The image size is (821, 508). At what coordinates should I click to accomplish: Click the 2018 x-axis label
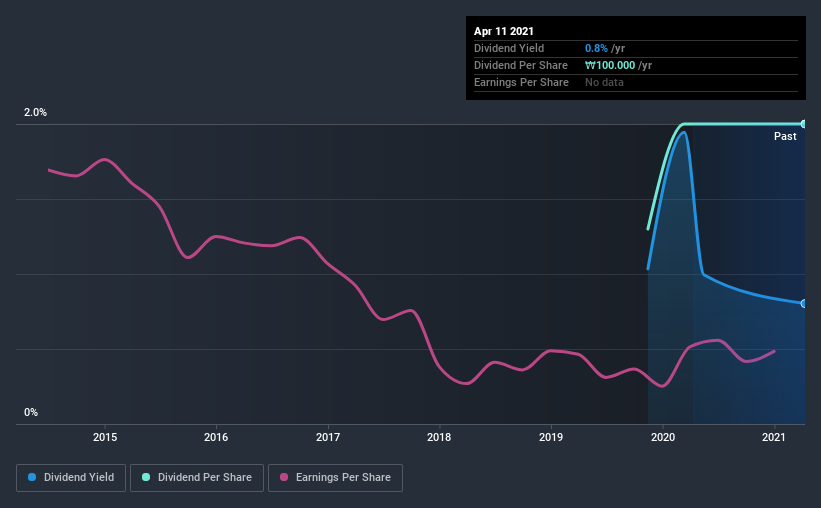tap(439, 437)
